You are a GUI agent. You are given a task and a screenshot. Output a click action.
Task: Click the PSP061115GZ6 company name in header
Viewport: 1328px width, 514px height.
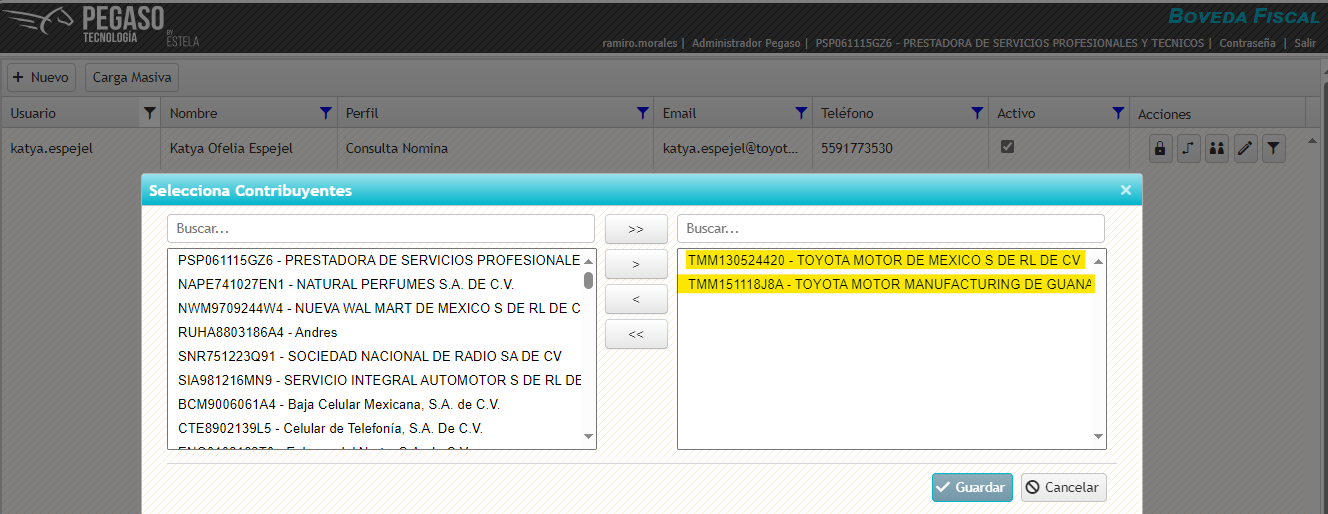click(1010, 43)
